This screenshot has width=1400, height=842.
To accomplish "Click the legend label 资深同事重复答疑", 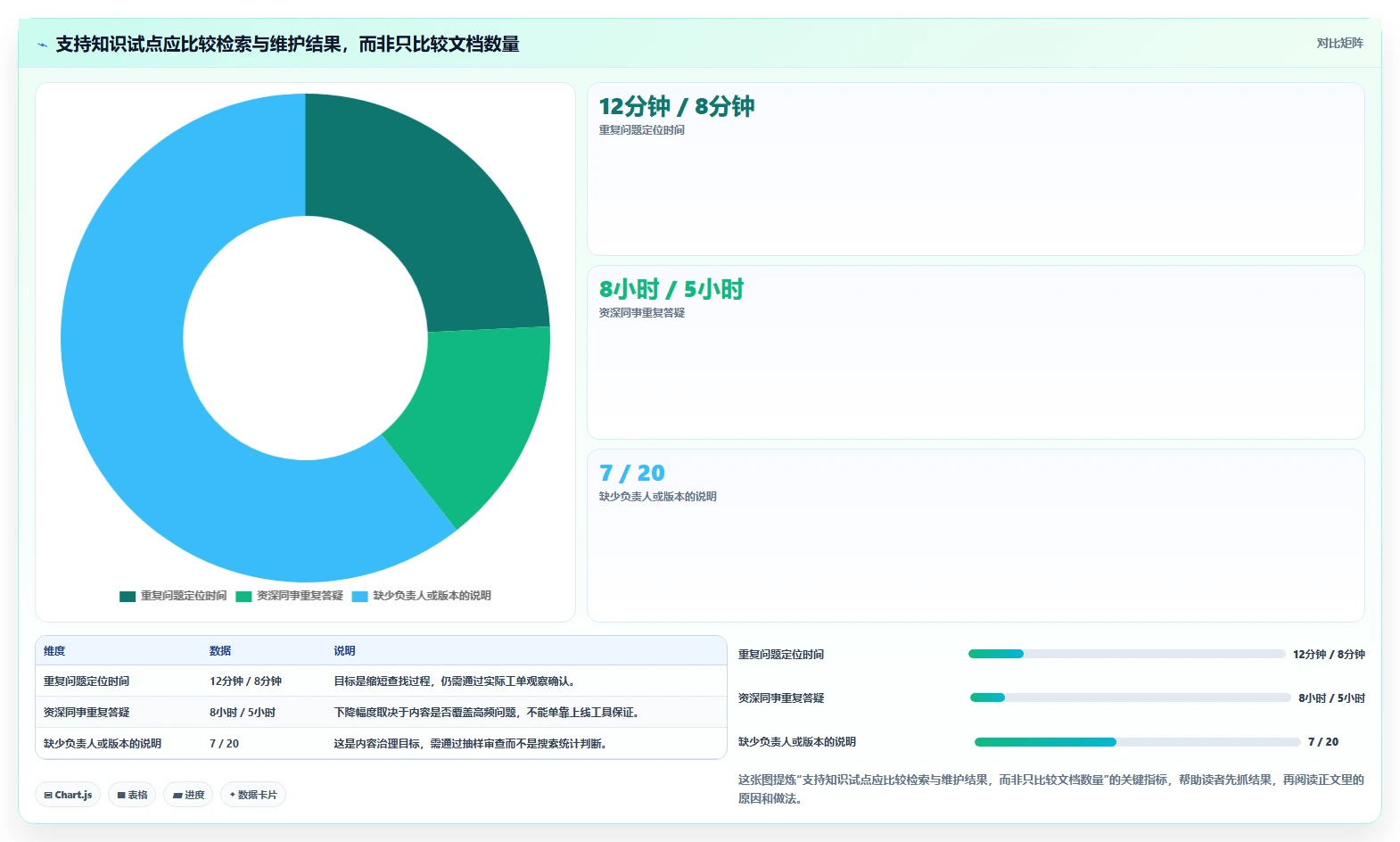I will click(300, 596).
